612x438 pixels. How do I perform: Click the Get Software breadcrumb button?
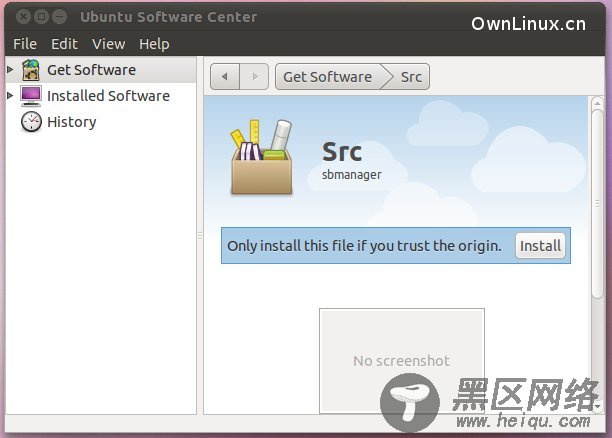328,77
